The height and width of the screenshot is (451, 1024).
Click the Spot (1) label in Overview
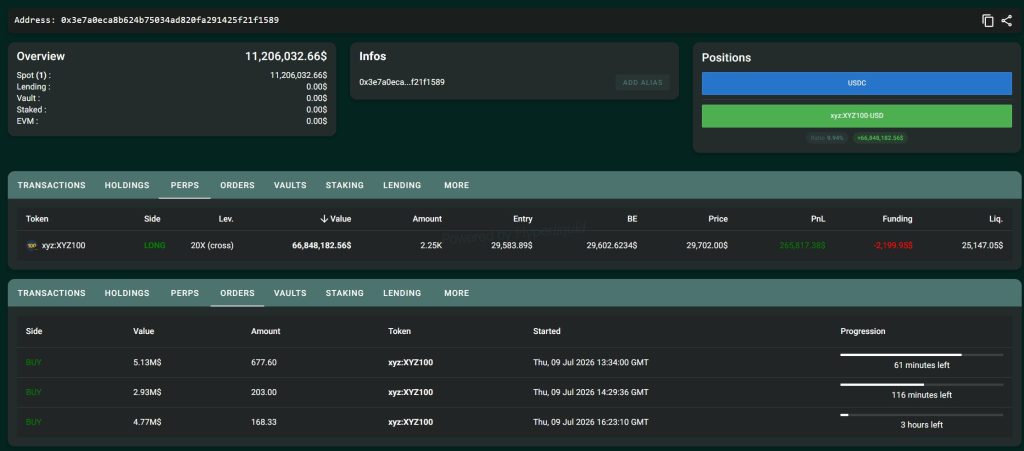point(33,76)
